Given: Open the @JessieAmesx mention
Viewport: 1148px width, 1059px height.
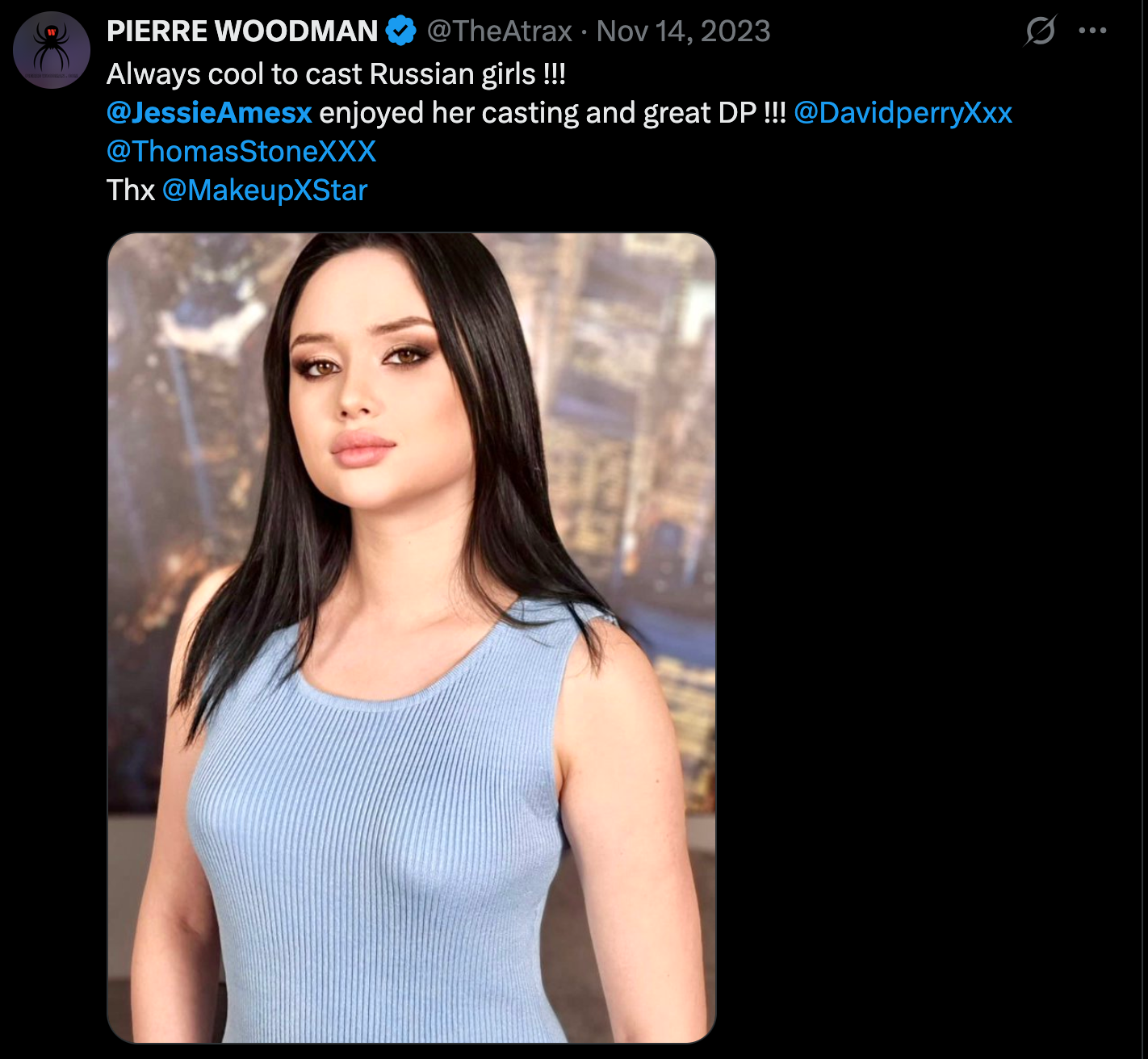Looking at the screenshot, I should 209,112.
